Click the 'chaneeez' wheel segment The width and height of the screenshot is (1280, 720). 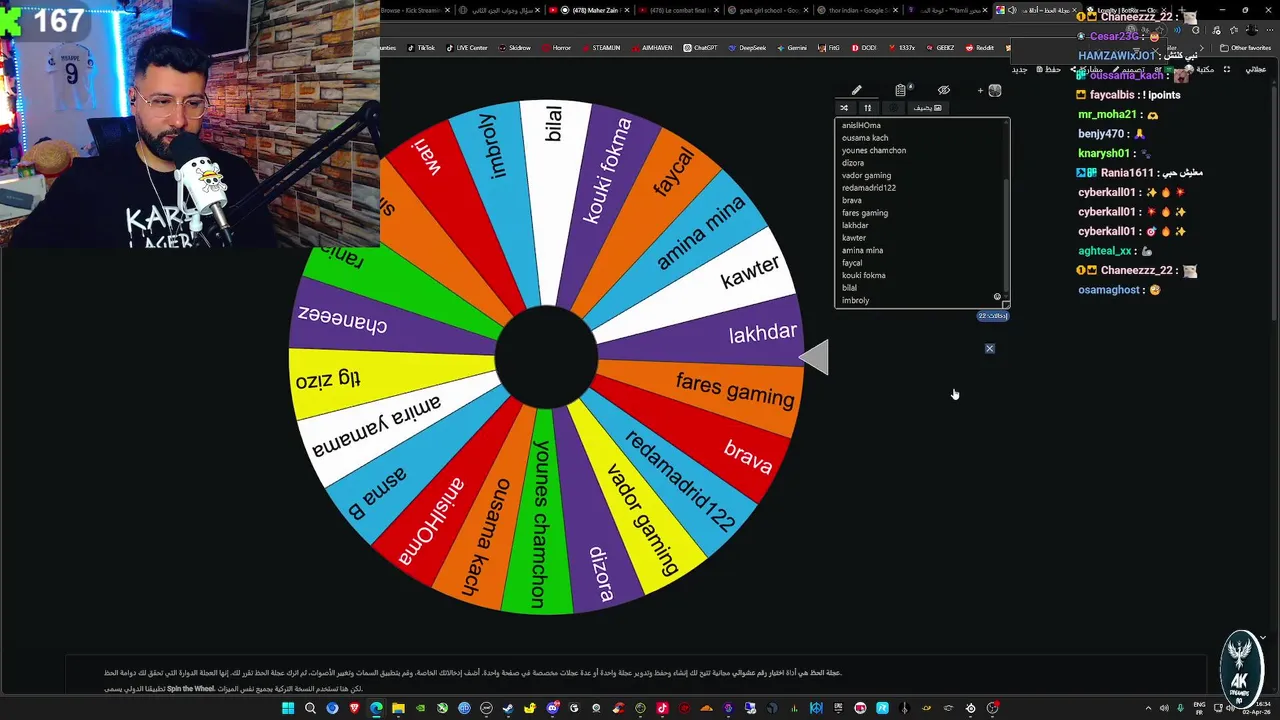[342, 320]
